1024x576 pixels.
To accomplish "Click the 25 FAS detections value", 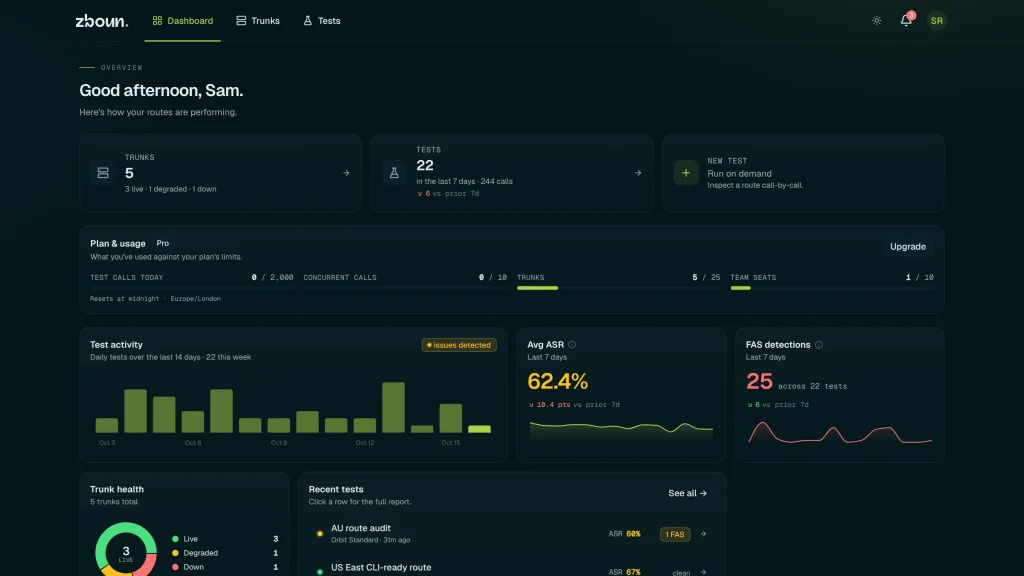I will [760, 381].
